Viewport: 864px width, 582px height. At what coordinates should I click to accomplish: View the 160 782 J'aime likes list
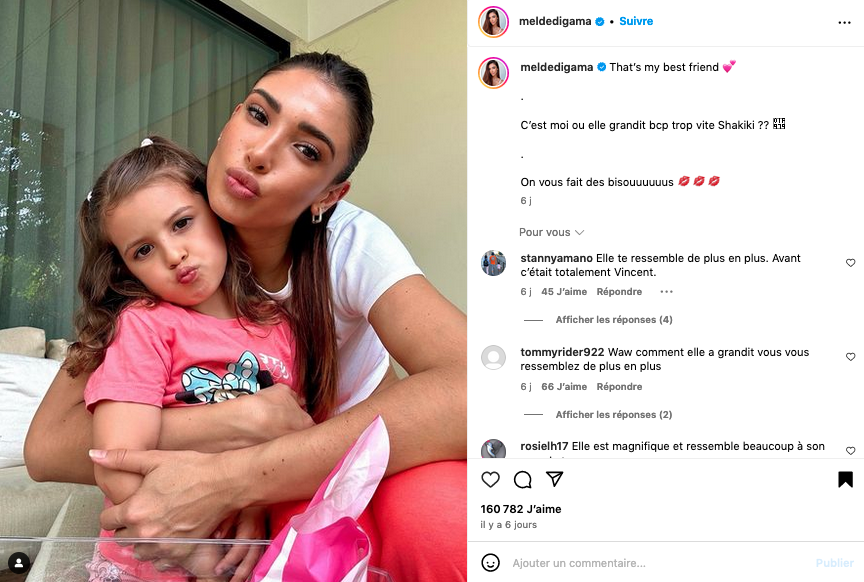521,509
